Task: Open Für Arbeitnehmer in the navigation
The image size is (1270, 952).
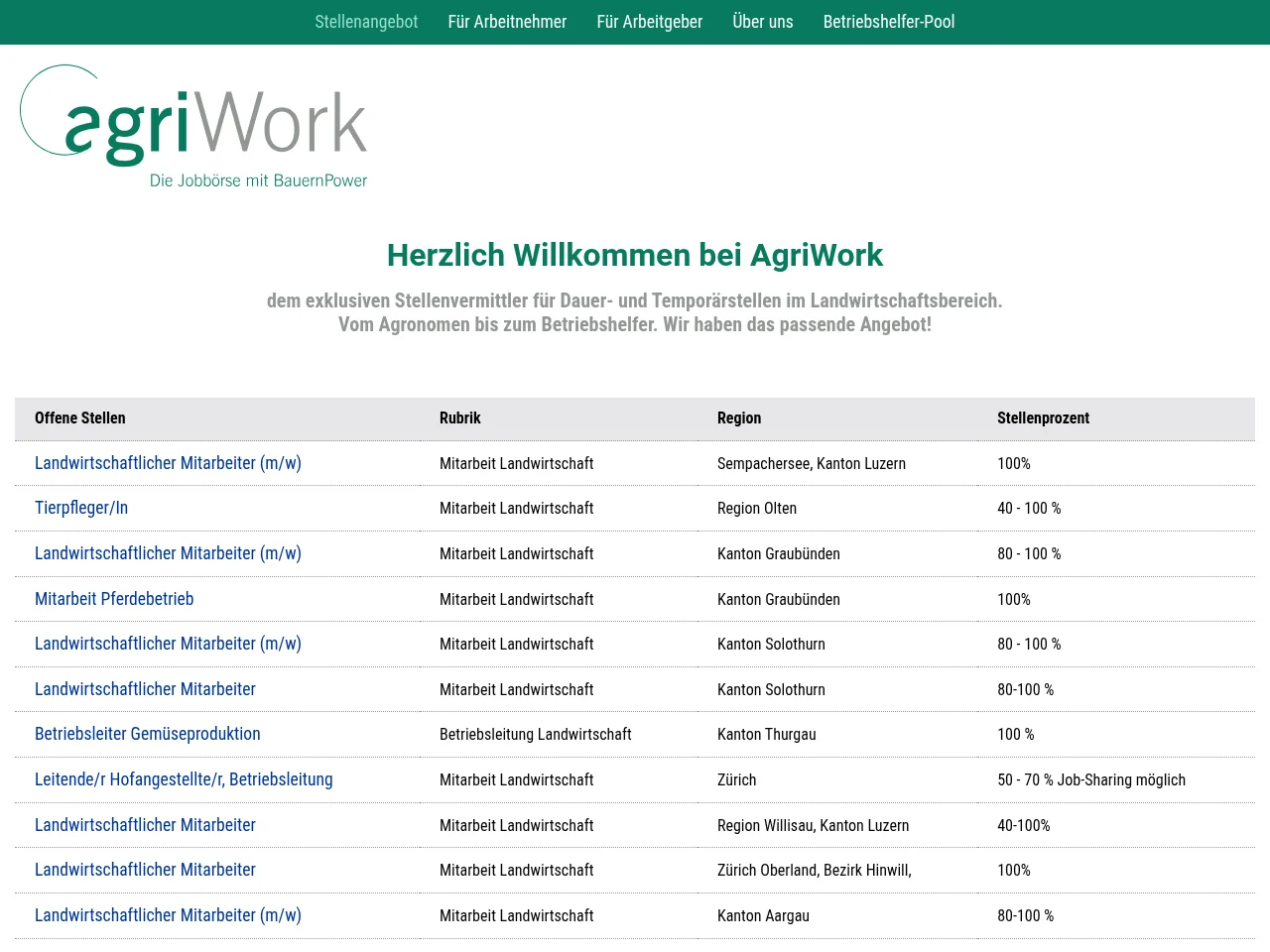Action: (x=507, y=22)
